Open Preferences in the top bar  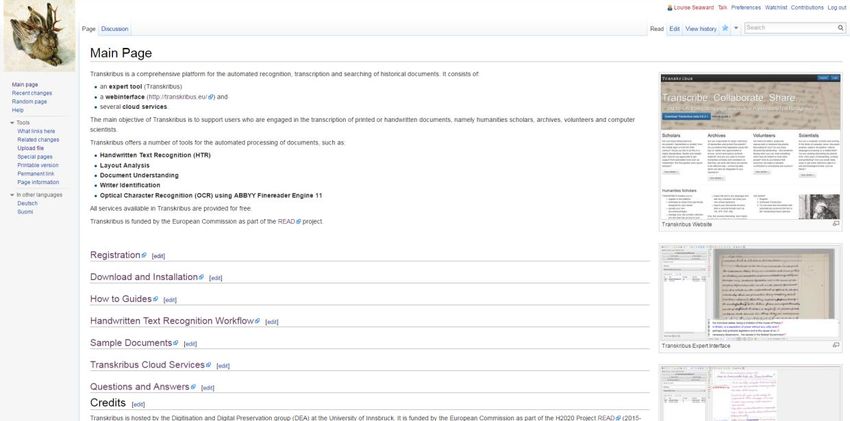point(746,8)
